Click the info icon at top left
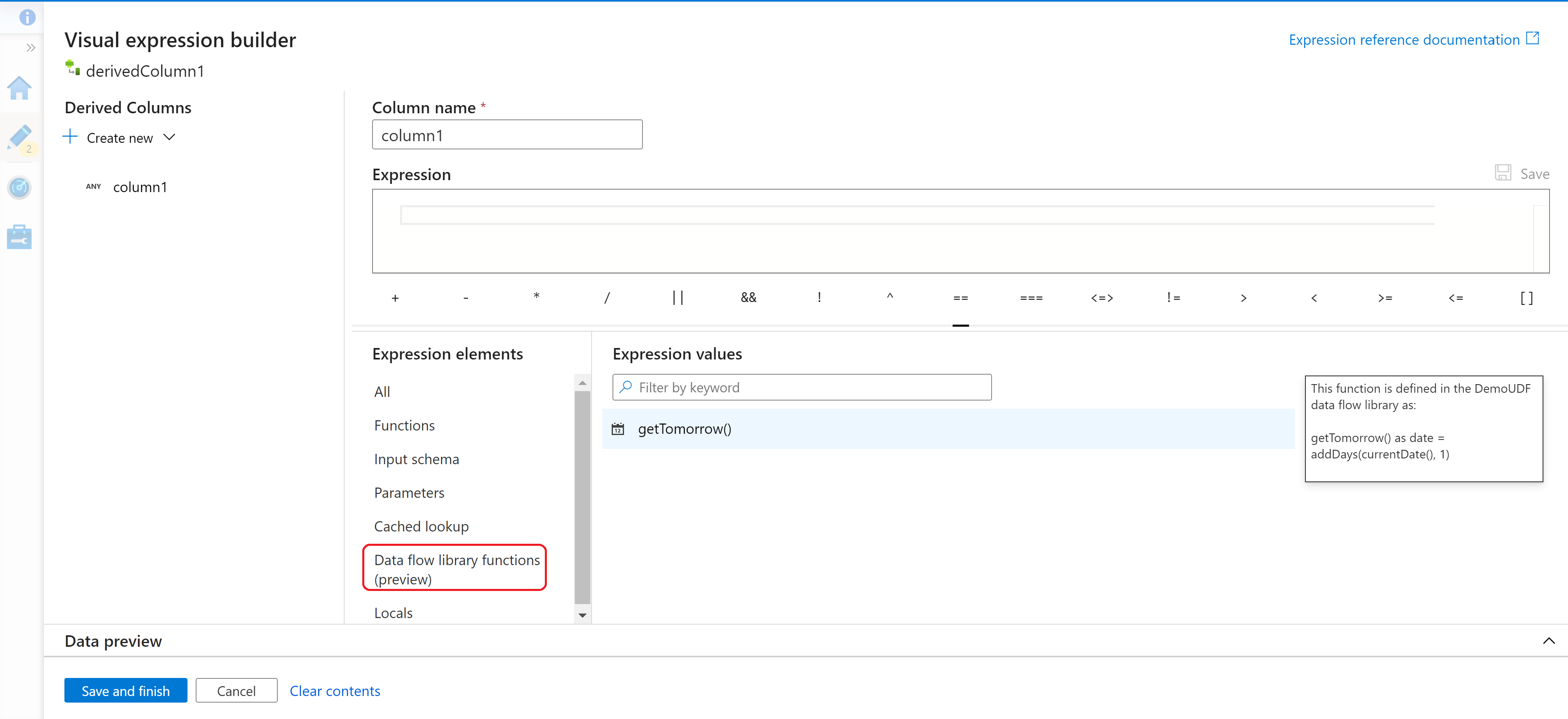1568x719 pixels. [27, 16]
